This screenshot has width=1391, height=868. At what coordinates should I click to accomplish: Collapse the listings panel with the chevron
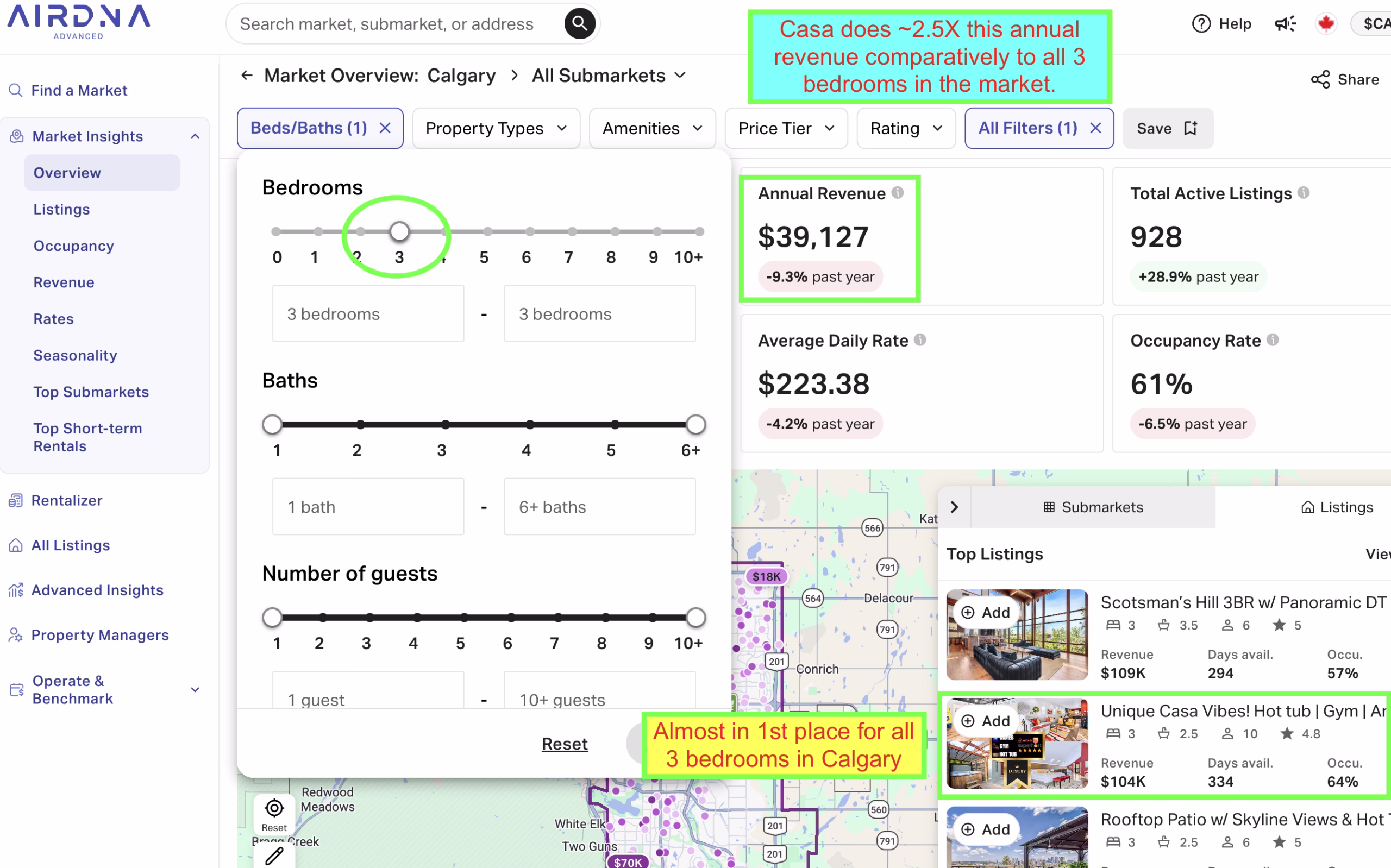point(954,507)
